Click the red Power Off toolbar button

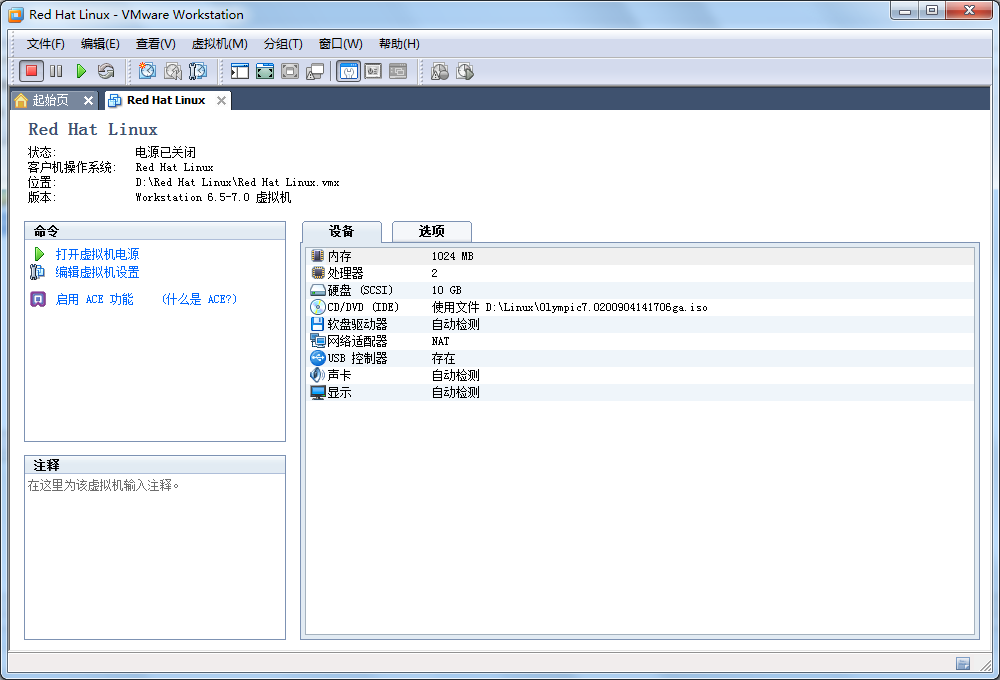(31, 71)
